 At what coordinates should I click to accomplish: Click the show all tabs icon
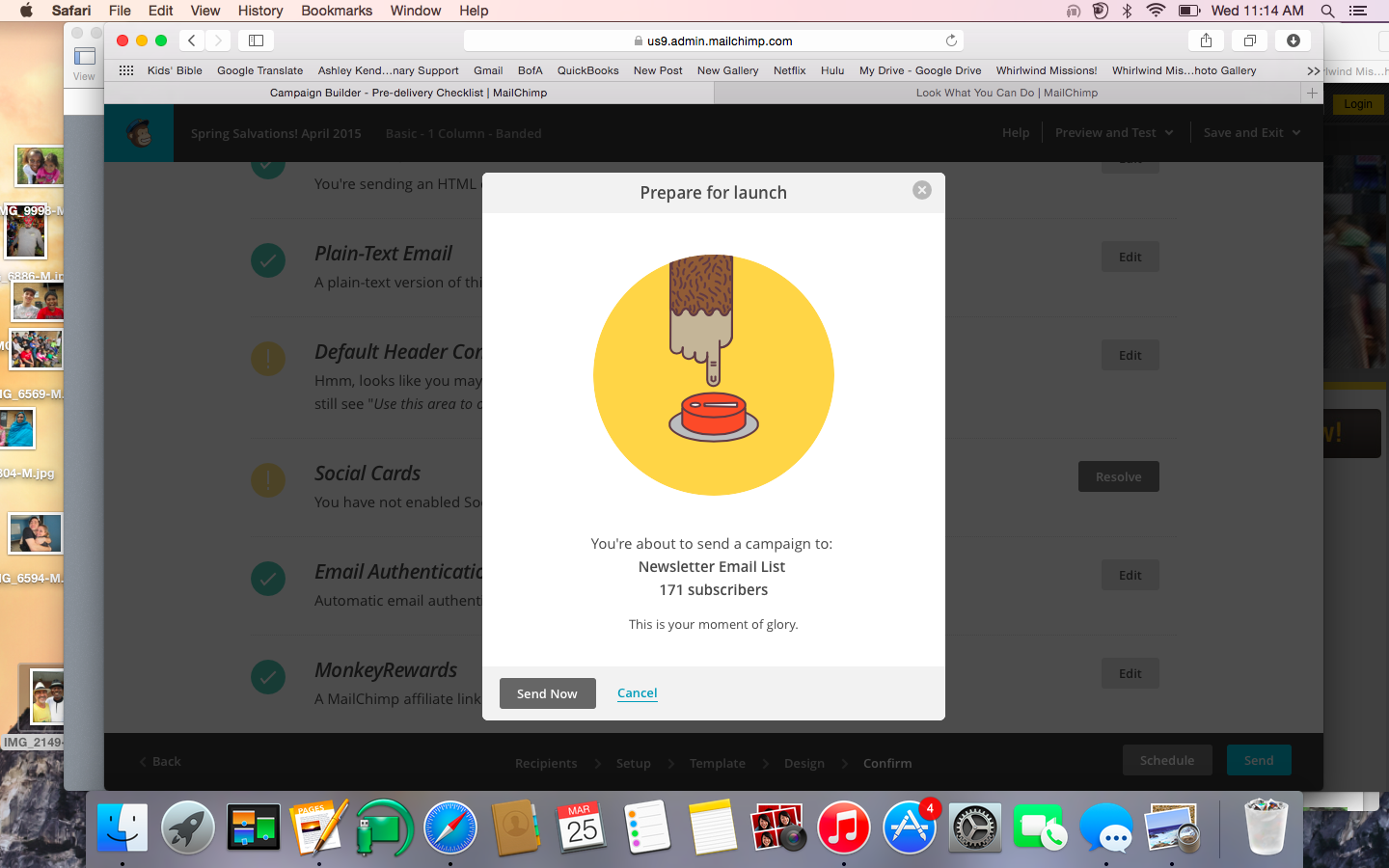click(x=1249, y=41)
